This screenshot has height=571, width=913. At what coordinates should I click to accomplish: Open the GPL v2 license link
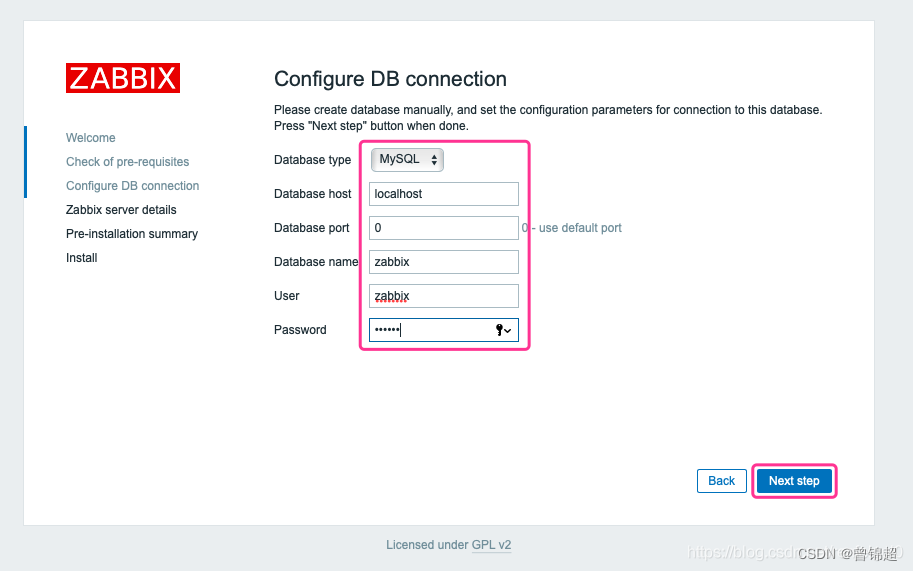point(491,545)
